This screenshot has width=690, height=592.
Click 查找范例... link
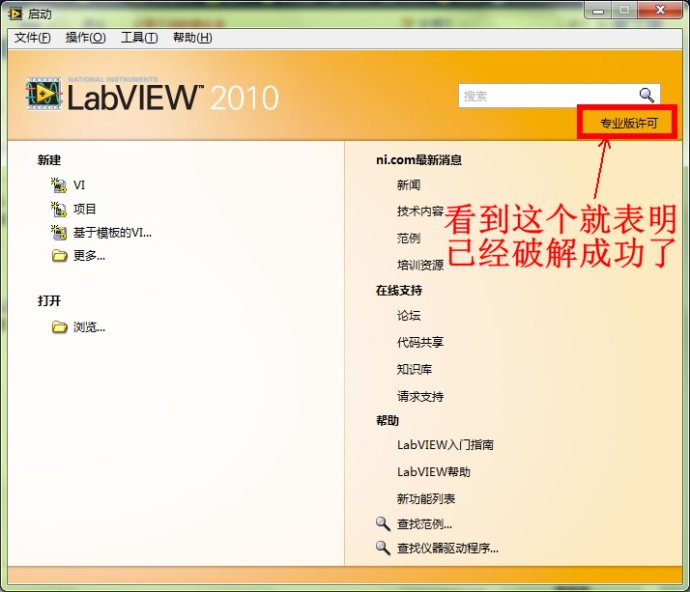coord(424,524)
